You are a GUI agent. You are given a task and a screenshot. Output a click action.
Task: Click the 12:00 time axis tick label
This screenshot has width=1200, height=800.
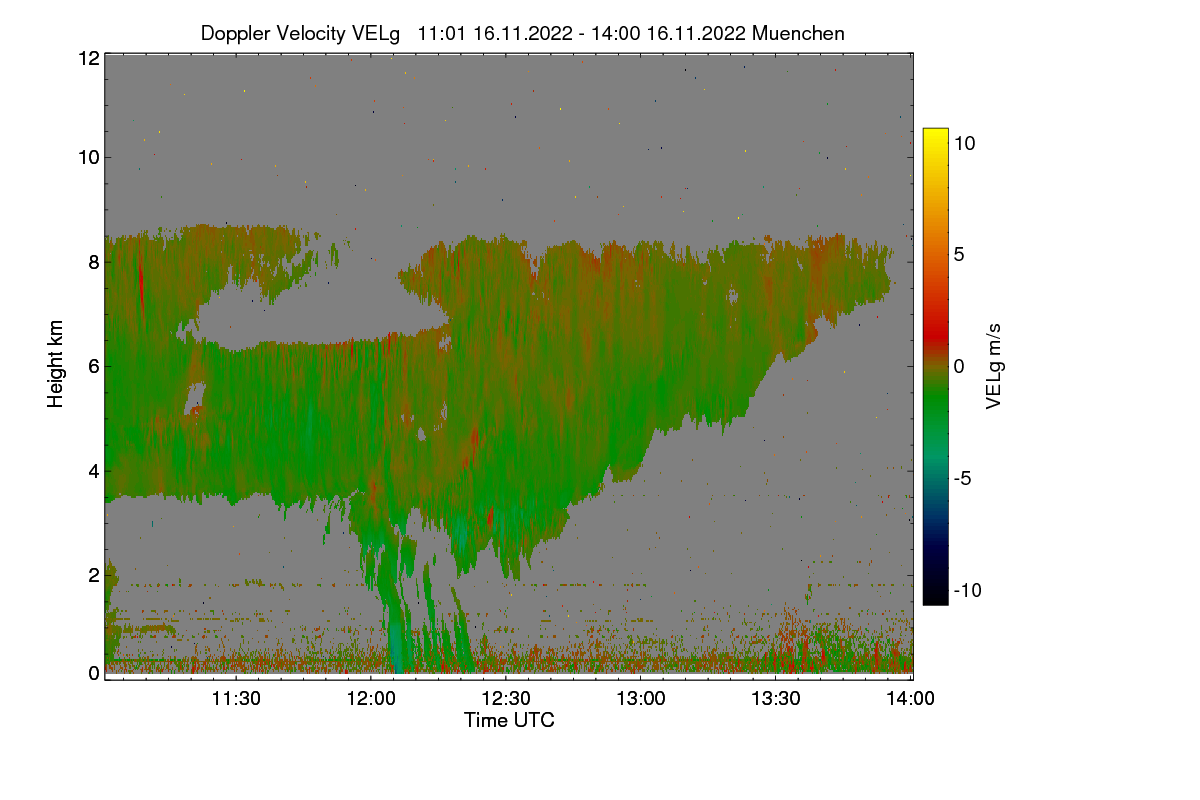click(x=371, y=699)
